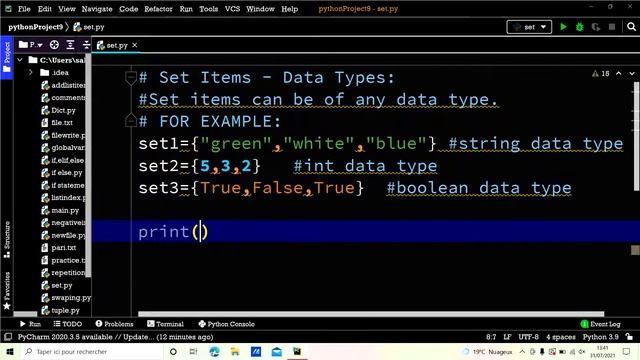Open the VCS menu
The height and width of the screenshot is (360, 640).
tap(232, 9)
